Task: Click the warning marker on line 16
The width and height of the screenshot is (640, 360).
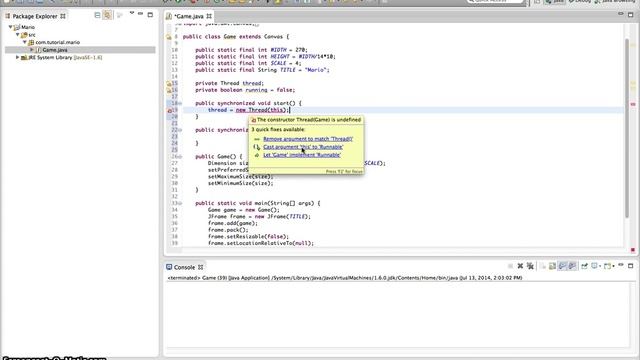Action: 169,90
